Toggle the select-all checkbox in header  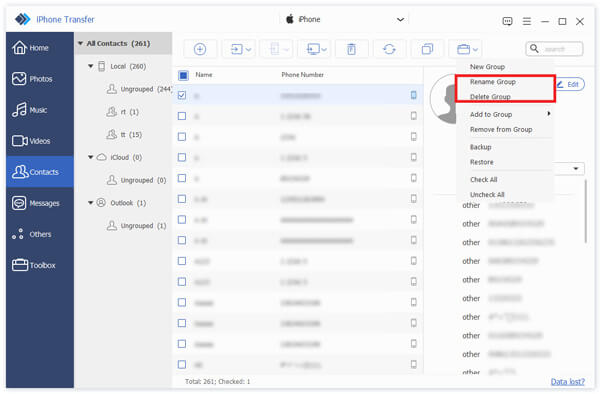point(183,75)
